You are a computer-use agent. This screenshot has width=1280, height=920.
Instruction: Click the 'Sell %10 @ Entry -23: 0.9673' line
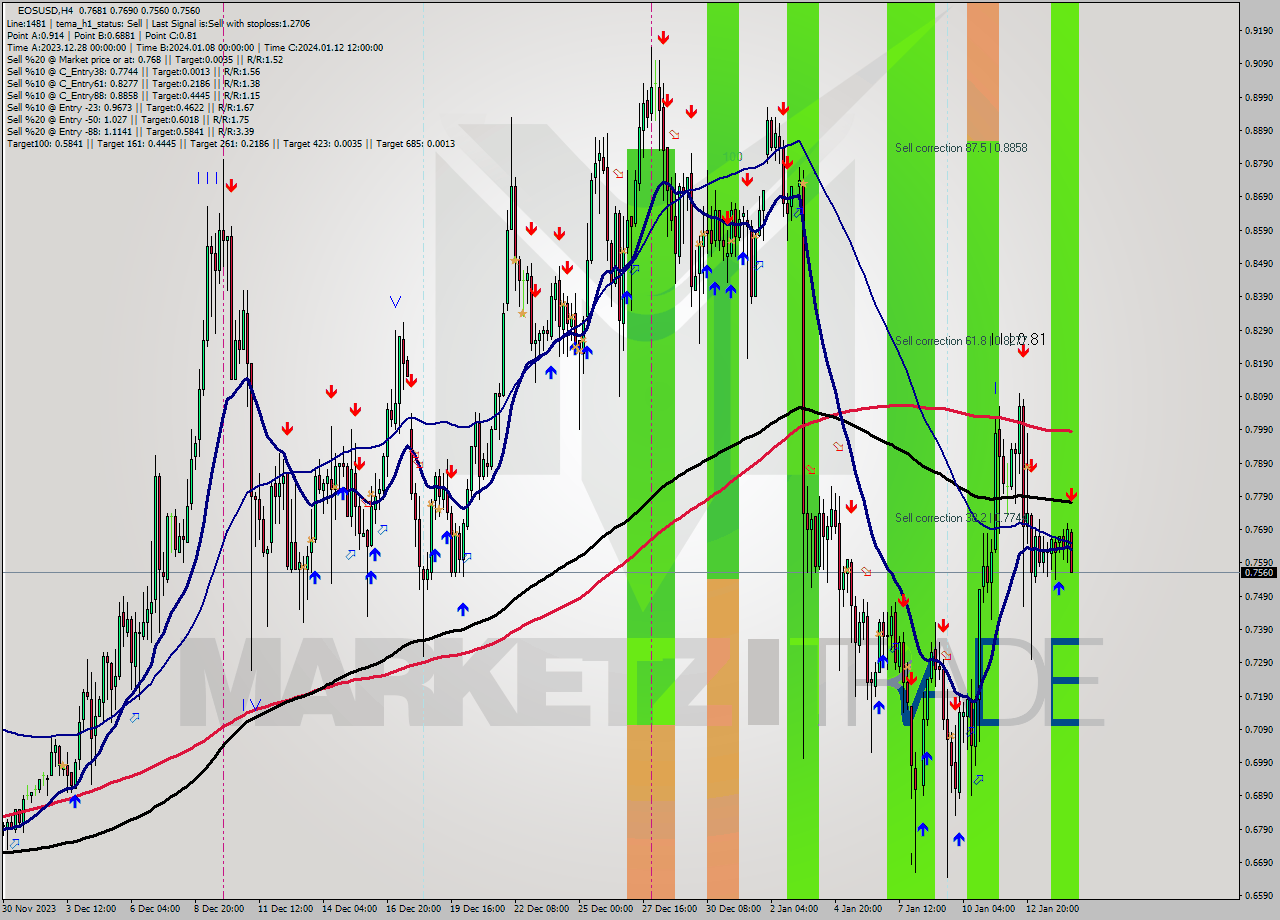coord(130,107)
